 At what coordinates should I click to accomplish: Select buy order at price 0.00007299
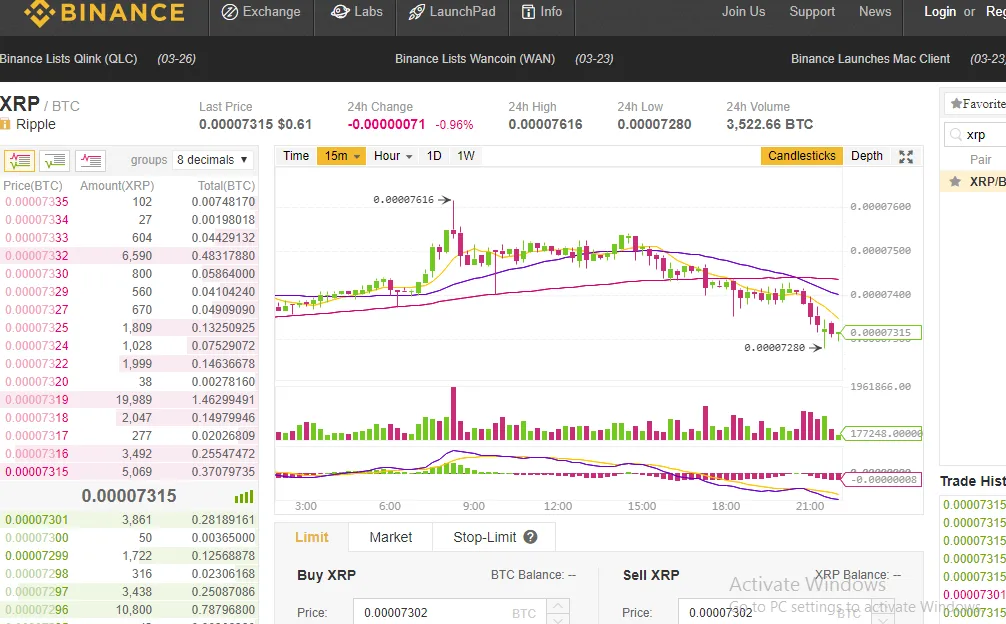pyautogui.click(x=129, y=555)
